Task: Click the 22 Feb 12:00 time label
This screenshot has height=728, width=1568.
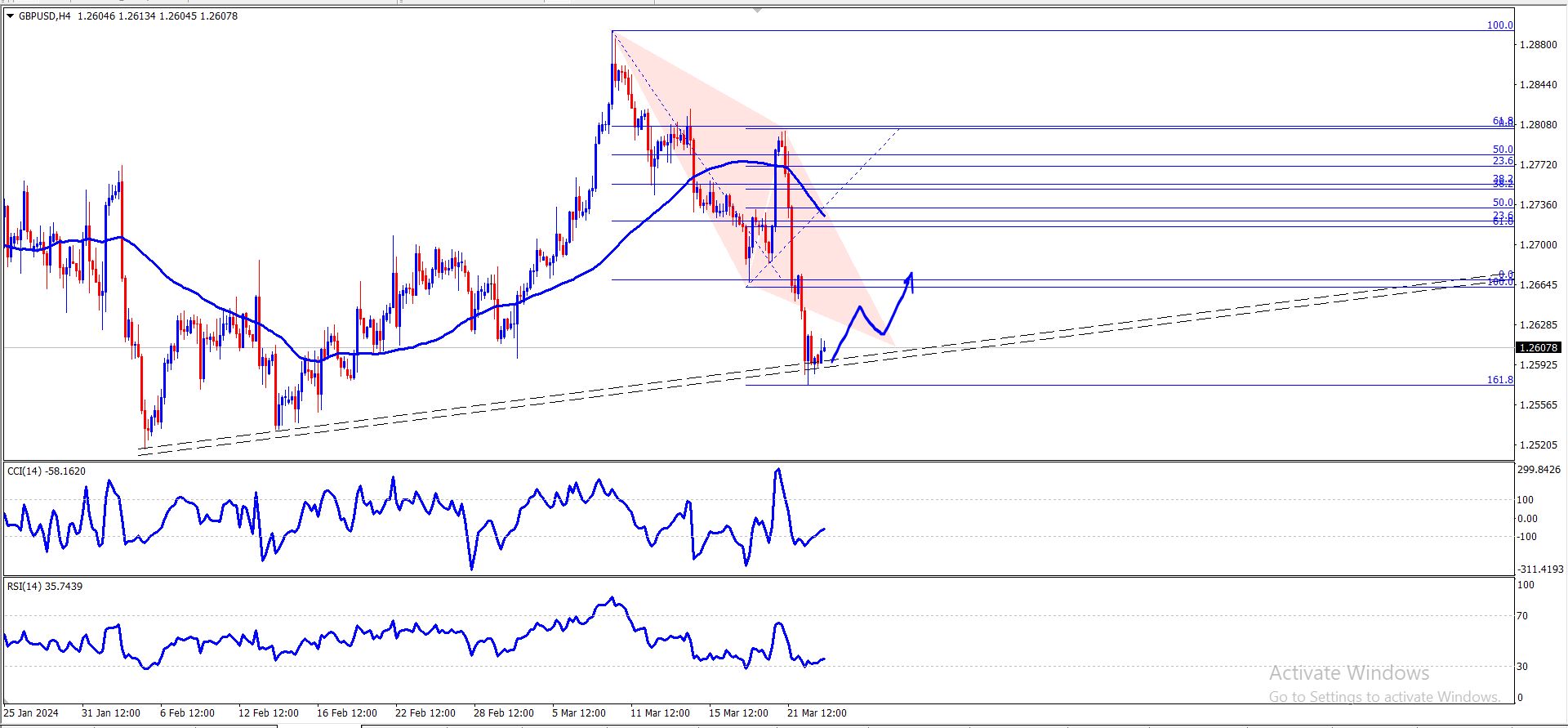Action: (x=425, y=713)
